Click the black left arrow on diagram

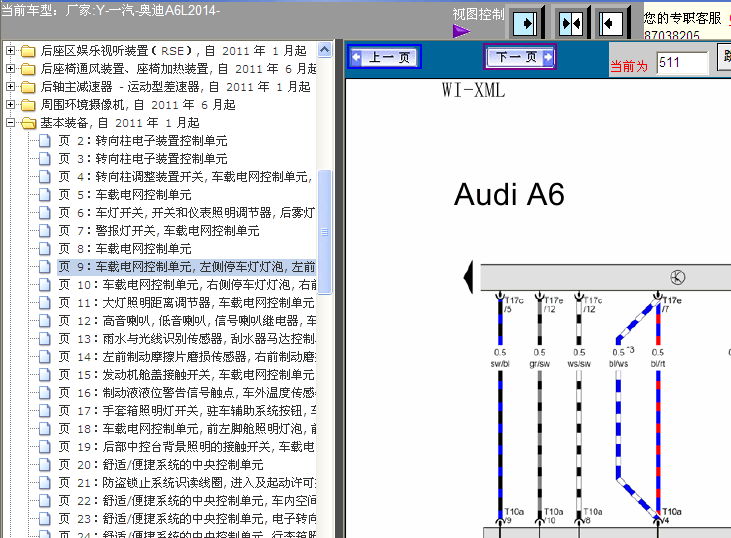468,277
